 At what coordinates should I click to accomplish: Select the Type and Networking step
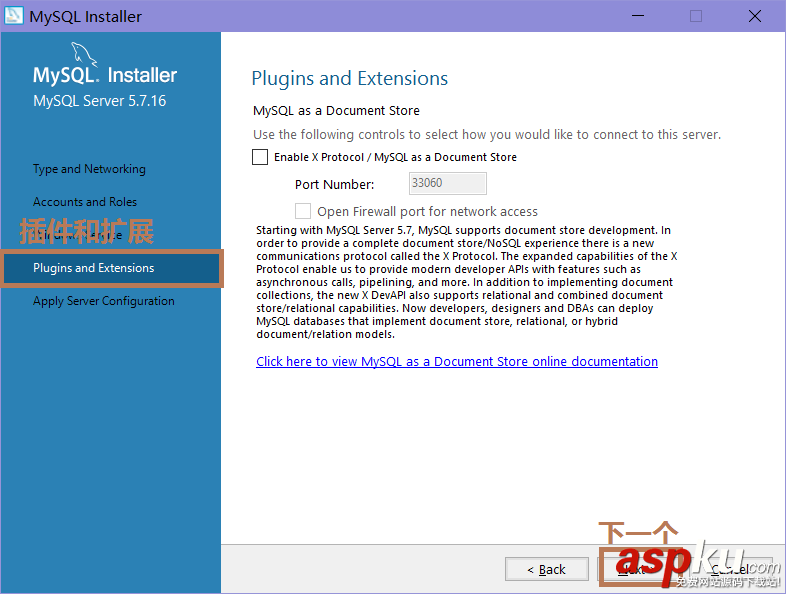(x=89, y=169)
